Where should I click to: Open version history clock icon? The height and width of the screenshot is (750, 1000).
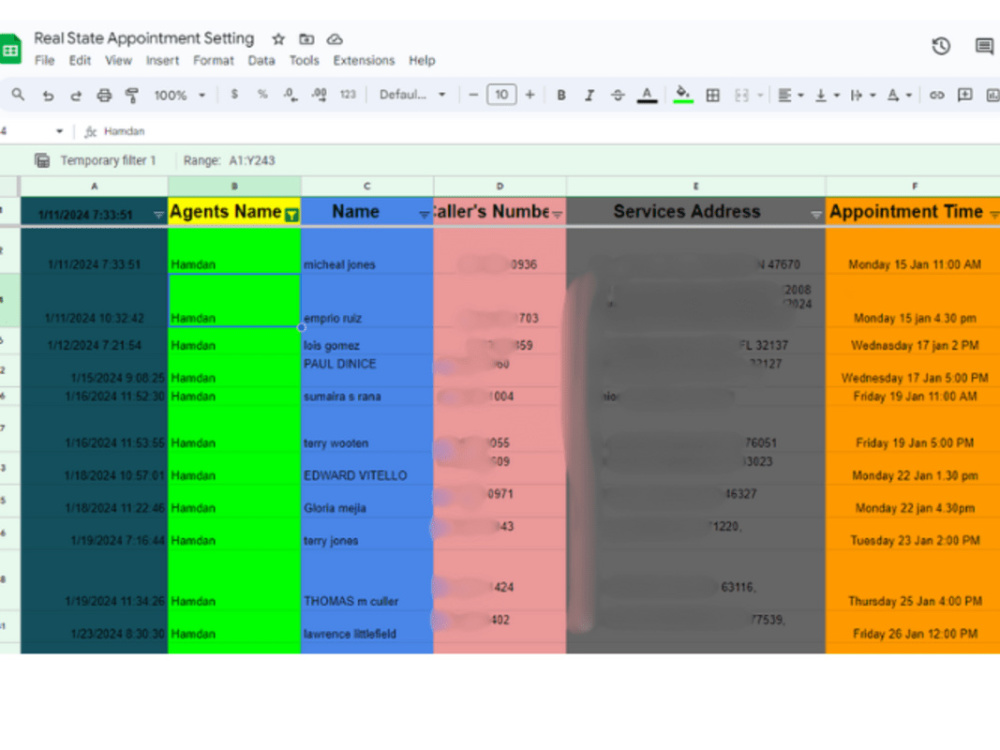pos(941,46)
